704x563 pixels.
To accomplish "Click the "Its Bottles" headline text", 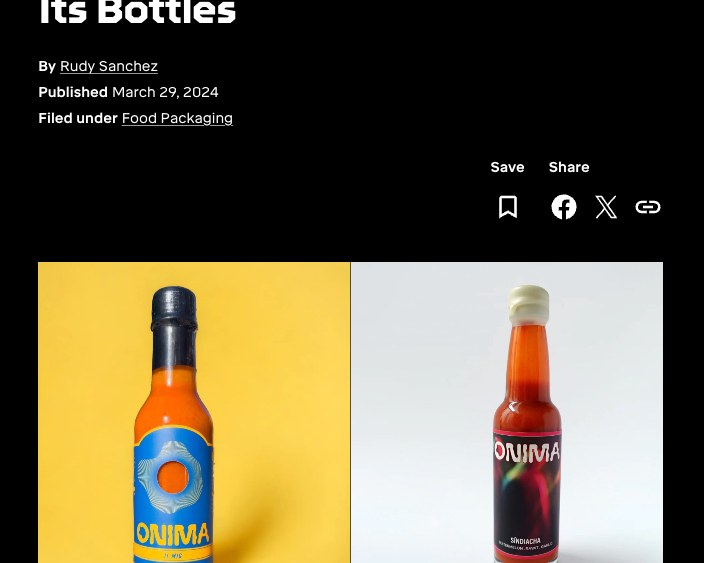I will click(137, 14).
